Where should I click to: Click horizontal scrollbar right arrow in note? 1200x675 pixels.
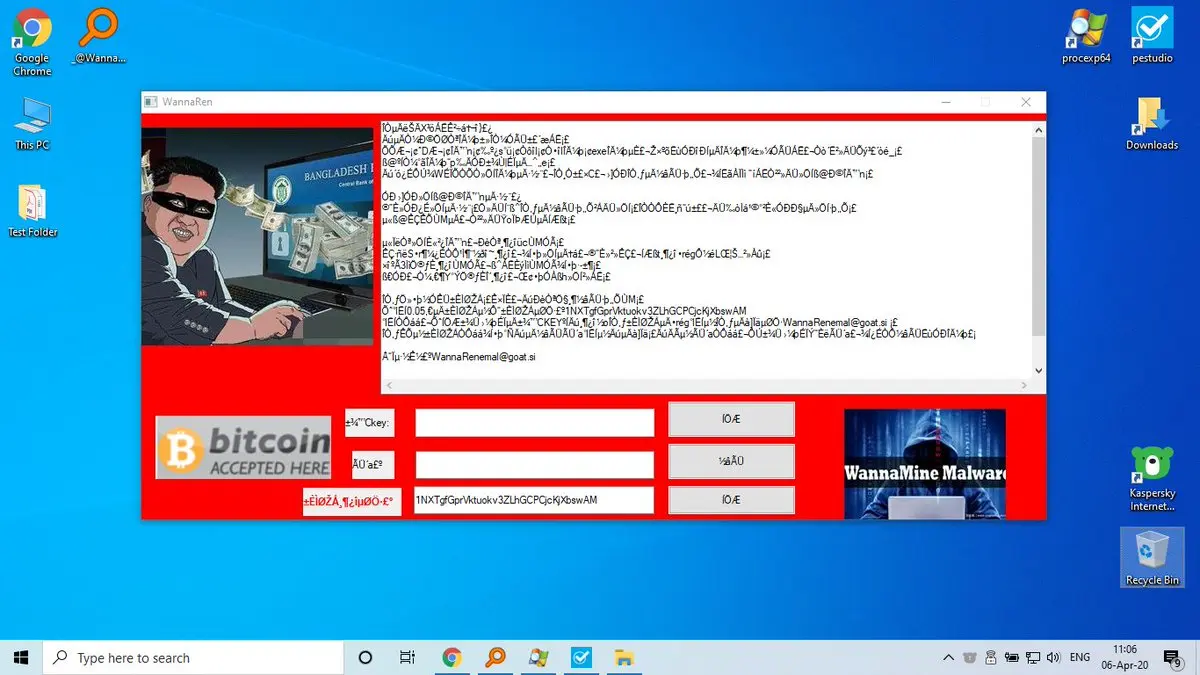[x=1022, y=386]
